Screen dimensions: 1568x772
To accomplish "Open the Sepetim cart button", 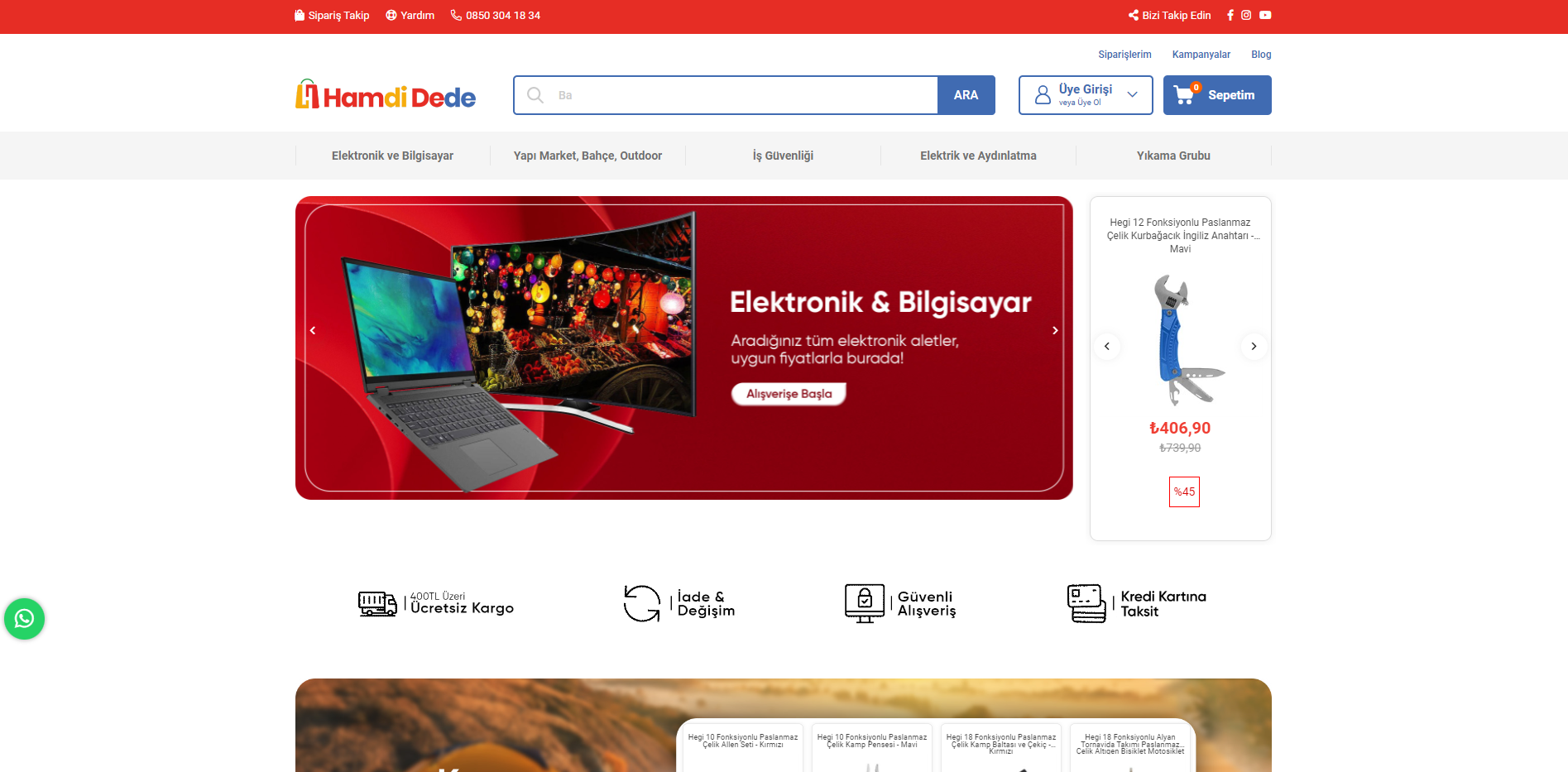I will [1217, 95].
